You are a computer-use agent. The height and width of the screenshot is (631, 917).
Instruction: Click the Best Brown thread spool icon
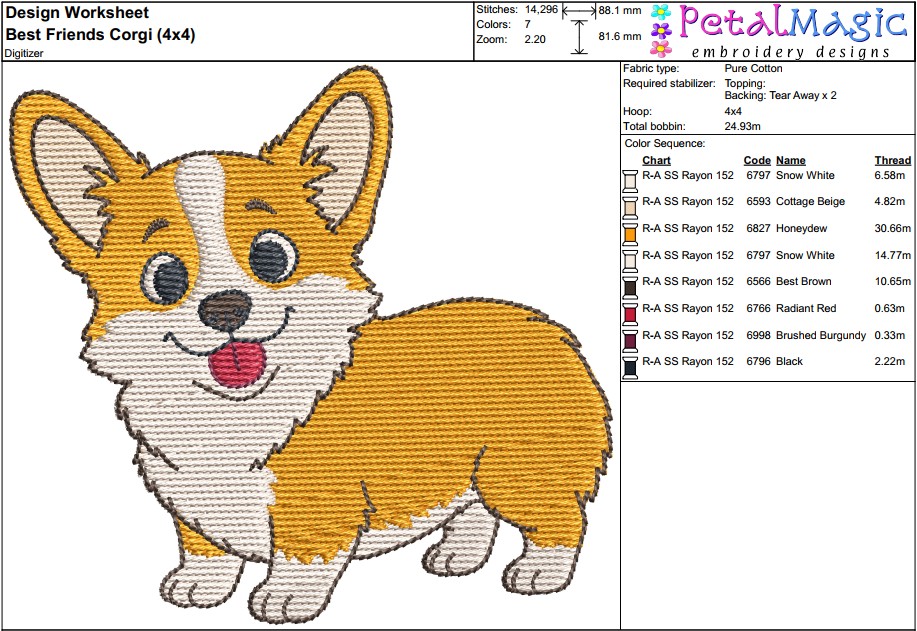point(630,287)
